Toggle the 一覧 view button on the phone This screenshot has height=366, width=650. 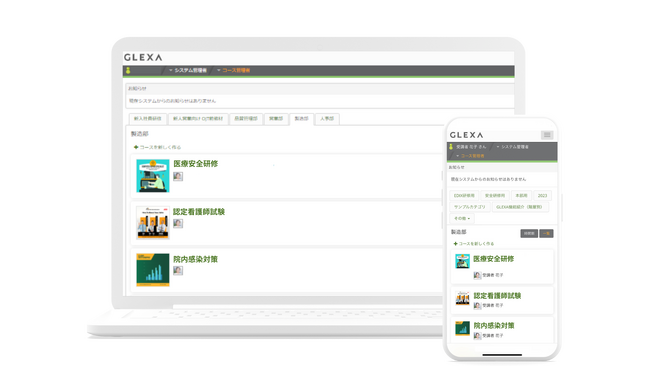click(x=546, y=234)
